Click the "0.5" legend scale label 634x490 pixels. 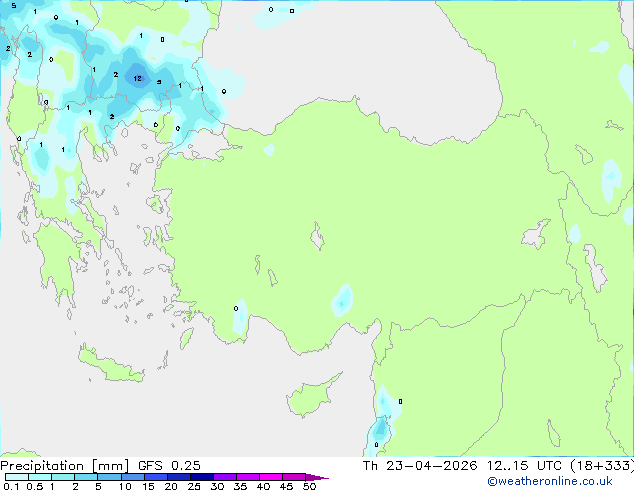[x=35, y=486]
